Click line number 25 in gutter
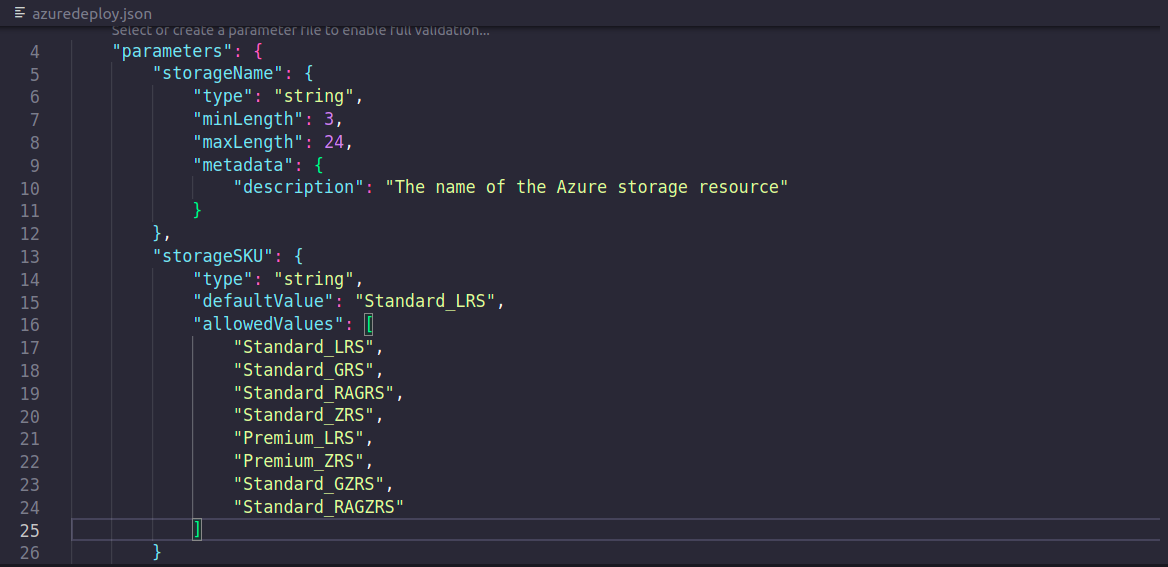This screenshot has height=567, width=1168. coord(31,530)
